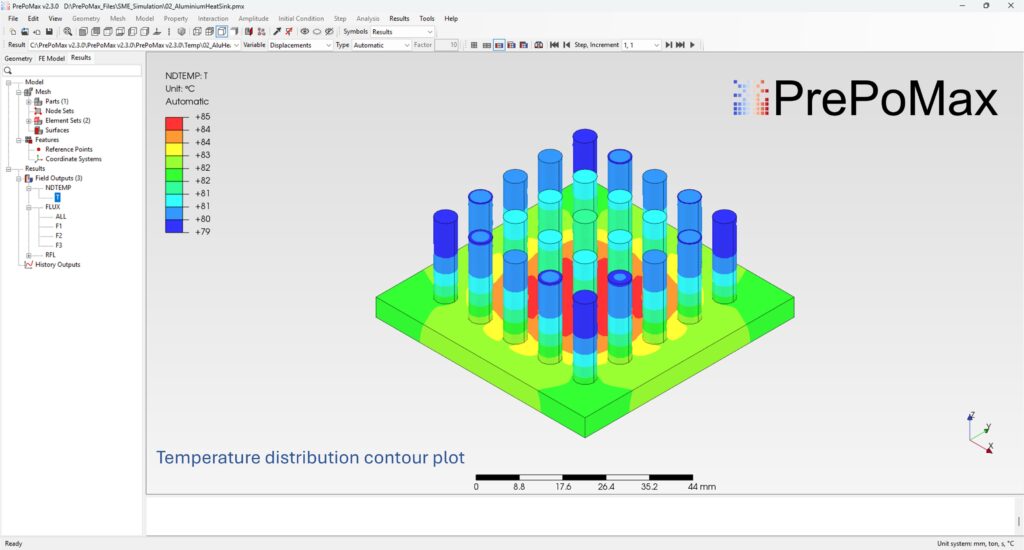The width and height of the screenshot is (1024, 550).
Task: Jump to the last step increment
Action: click(681, 45)
